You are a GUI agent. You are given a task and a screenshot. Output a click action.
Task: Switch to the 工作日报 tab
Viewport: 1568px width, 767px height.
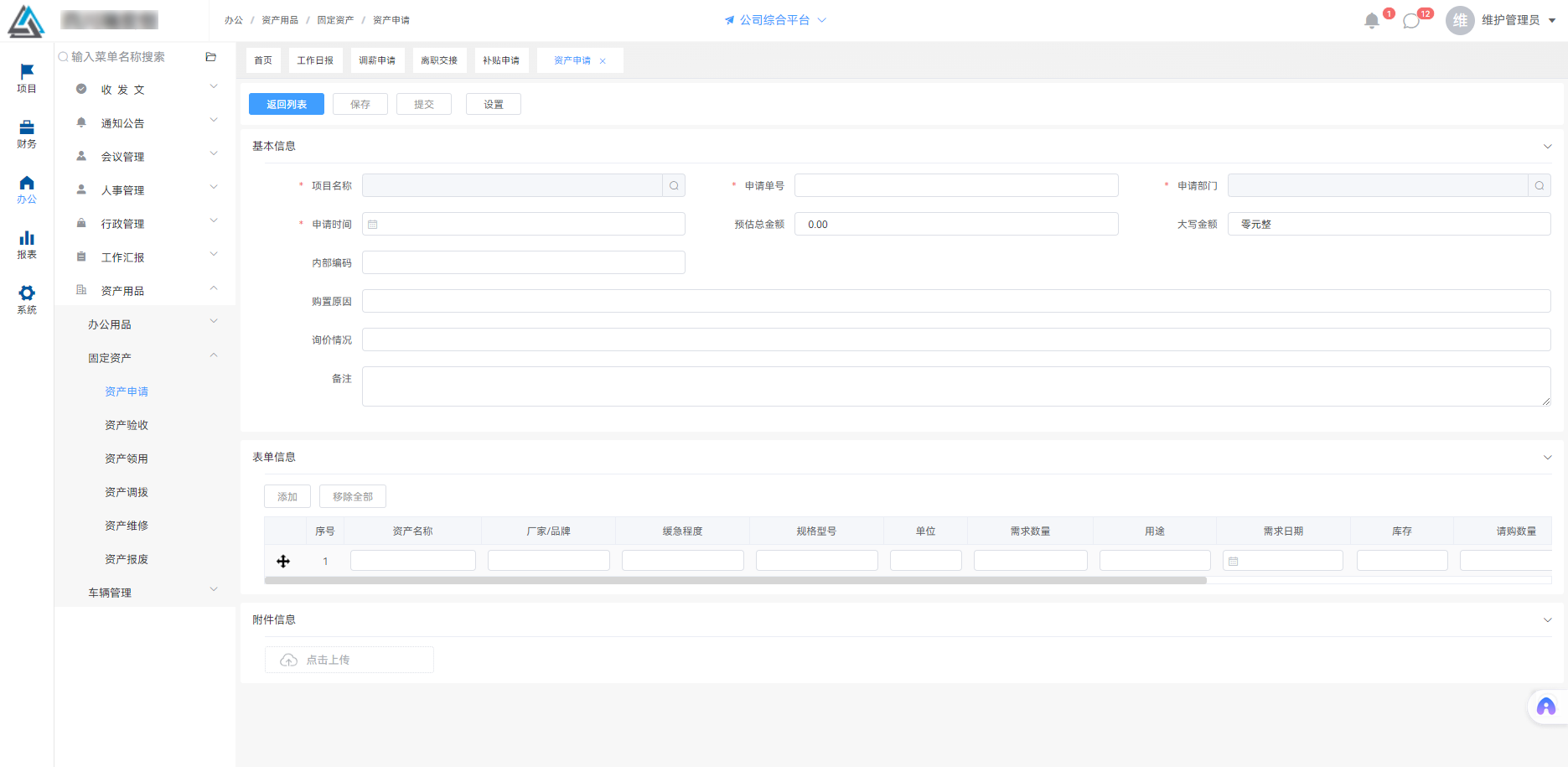(x=315, y=60)
